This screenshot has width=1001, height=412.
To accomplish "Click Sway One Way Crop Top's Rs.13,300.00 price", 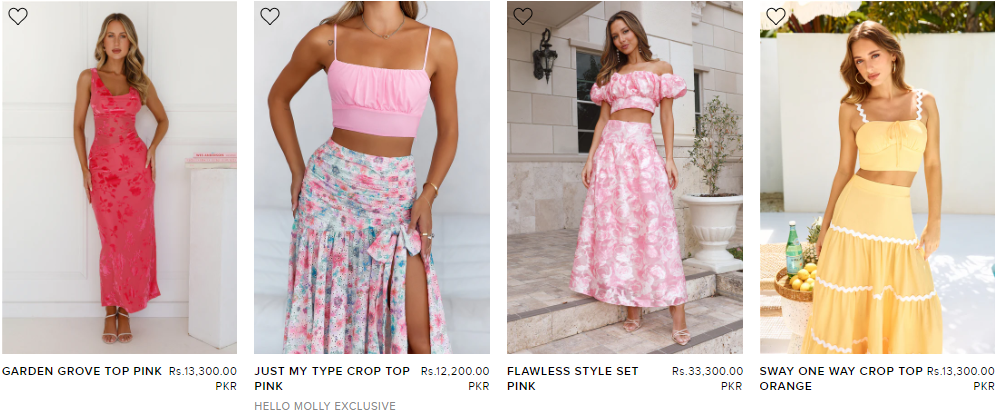I will (x=961, y=371).
